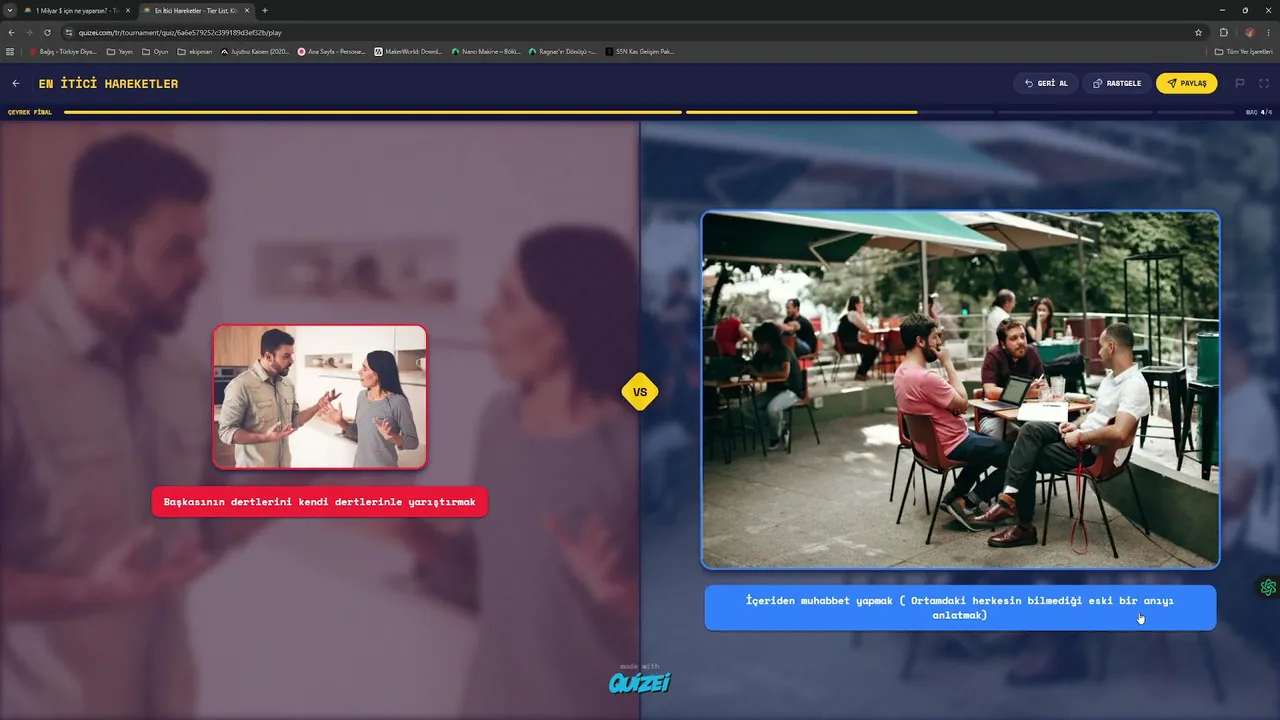Open the 'Tüm Yer İşaretleri' folder
This screenshot has width=1280, height=720.
click(1244, 51)
